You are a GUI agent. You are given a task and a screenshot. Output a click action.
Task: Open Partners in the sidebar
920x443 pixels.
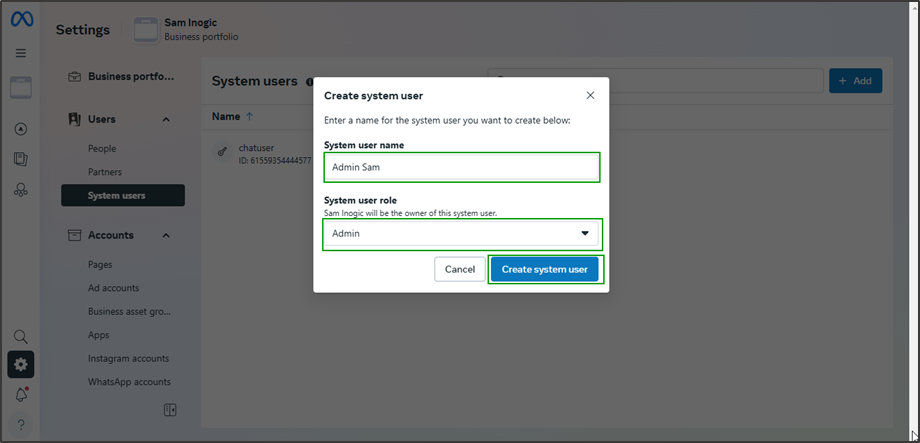(x=105, y=172)
